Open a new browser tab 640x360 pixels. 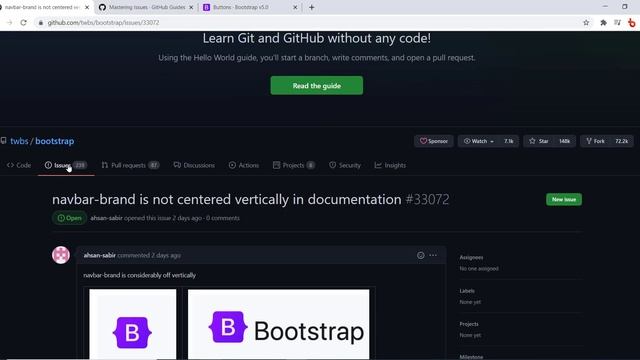pyautogui.click(x=311, y=7)
